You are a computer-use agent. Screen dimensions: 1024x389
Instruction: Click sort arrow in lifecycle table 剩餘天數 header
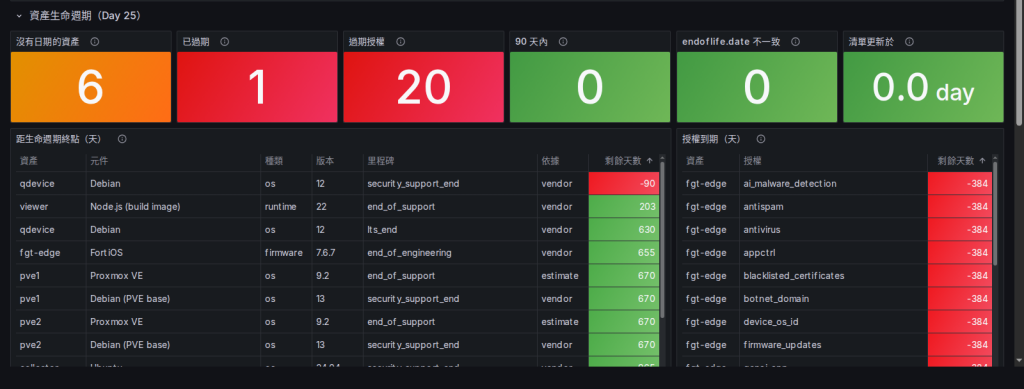click(649, 161)
